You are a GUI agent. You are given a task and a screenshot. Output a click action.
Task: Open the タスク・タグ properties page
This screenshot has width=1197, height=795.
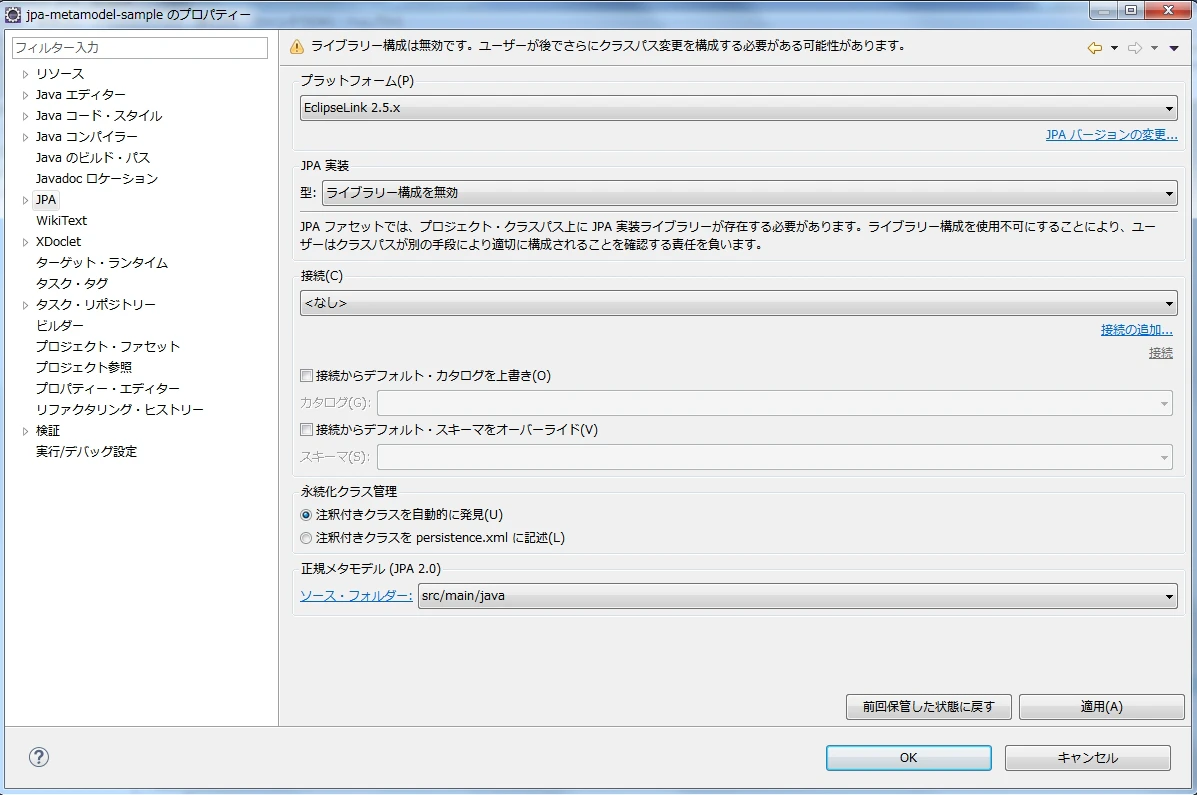(x=72, y=283)
